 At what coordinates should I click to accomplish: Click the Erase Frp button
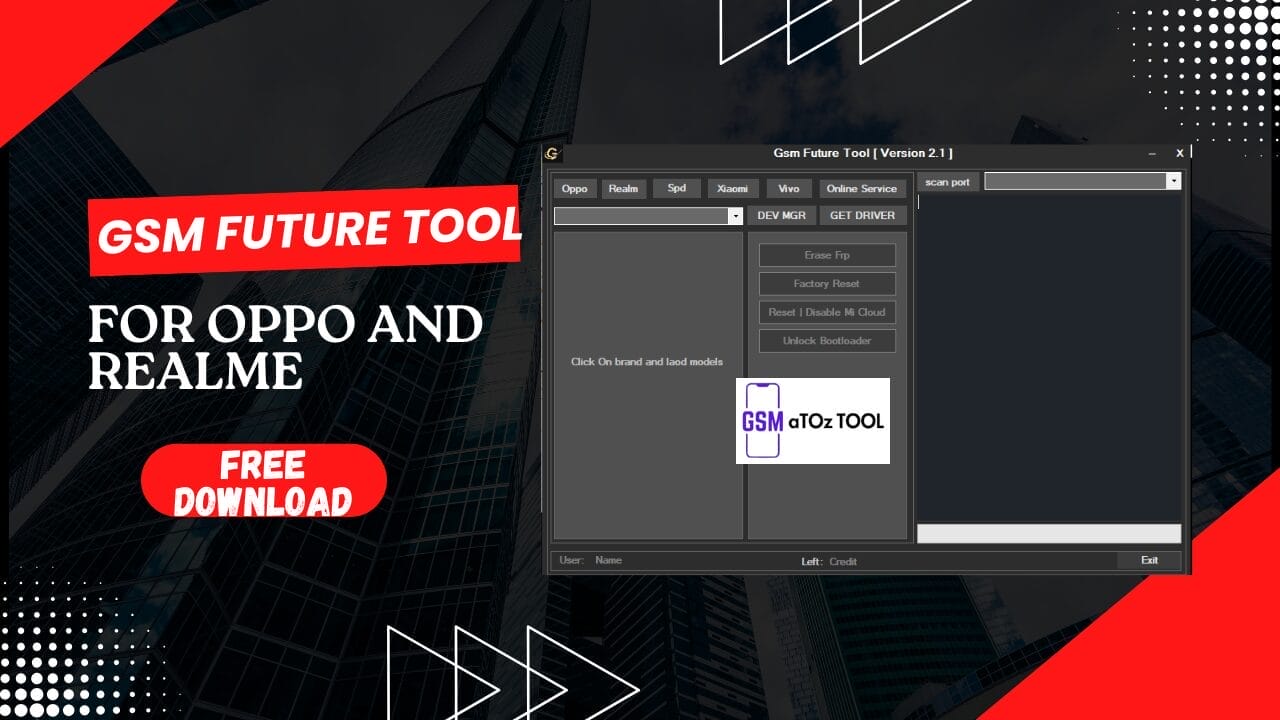[827, 255]
